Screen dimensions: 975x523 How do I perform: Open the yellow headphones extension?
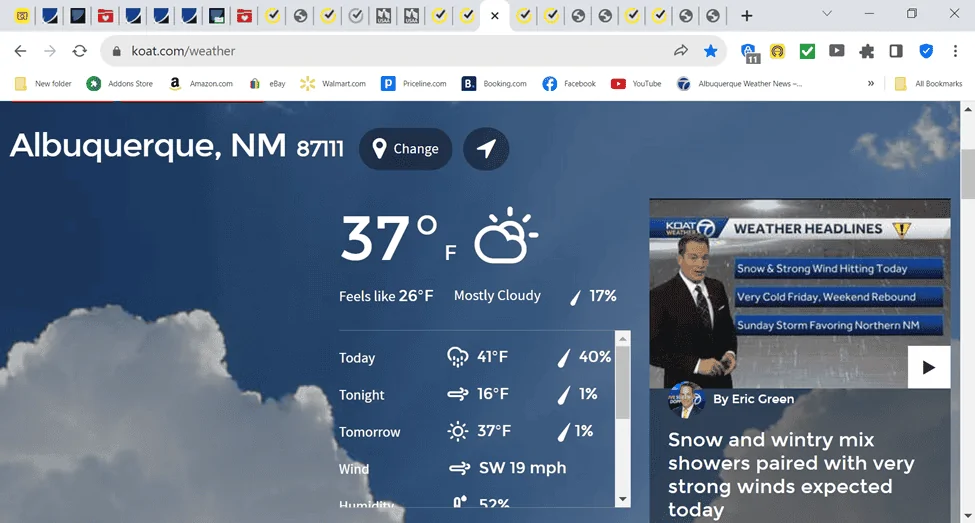click(x=777, y=51)
